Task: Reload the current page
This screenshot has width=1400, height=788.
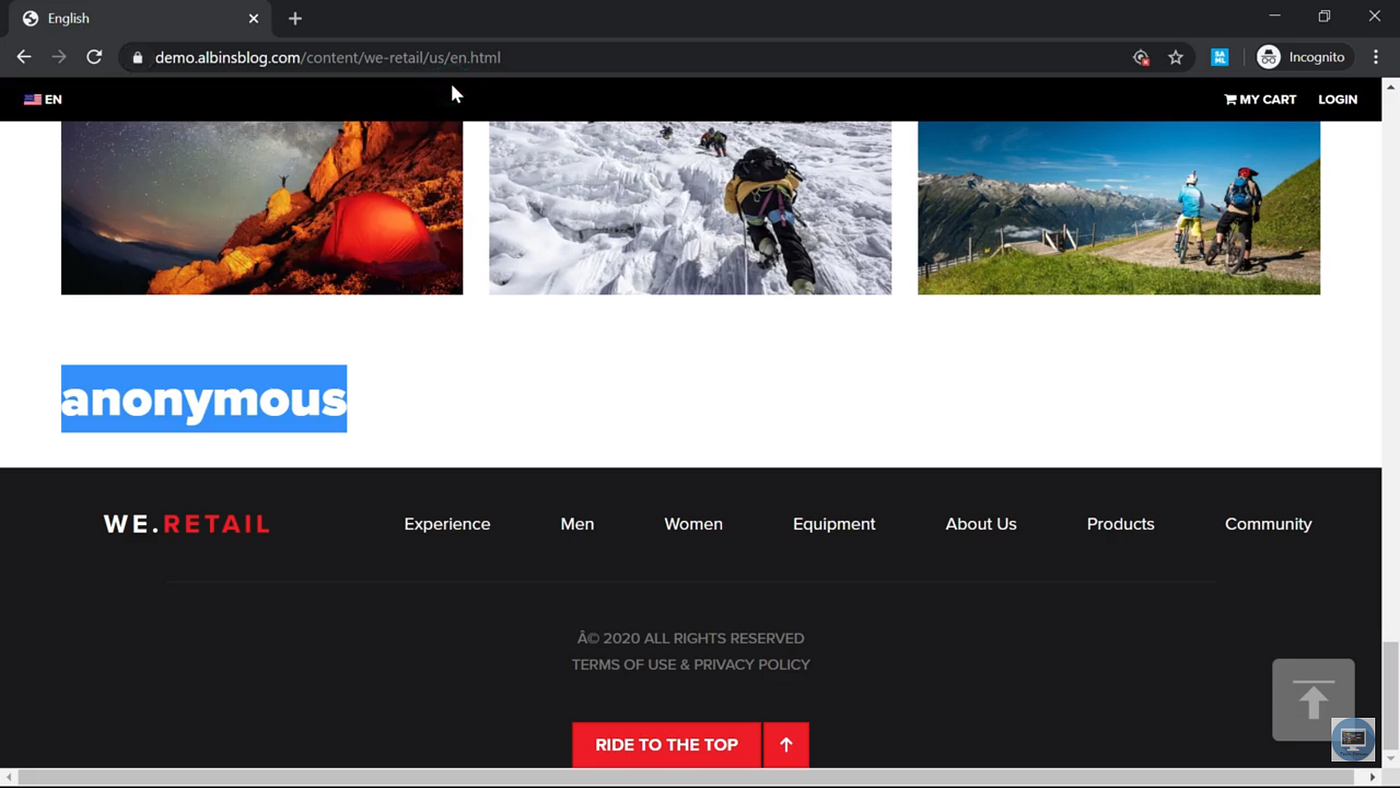Action: (94, 57)
